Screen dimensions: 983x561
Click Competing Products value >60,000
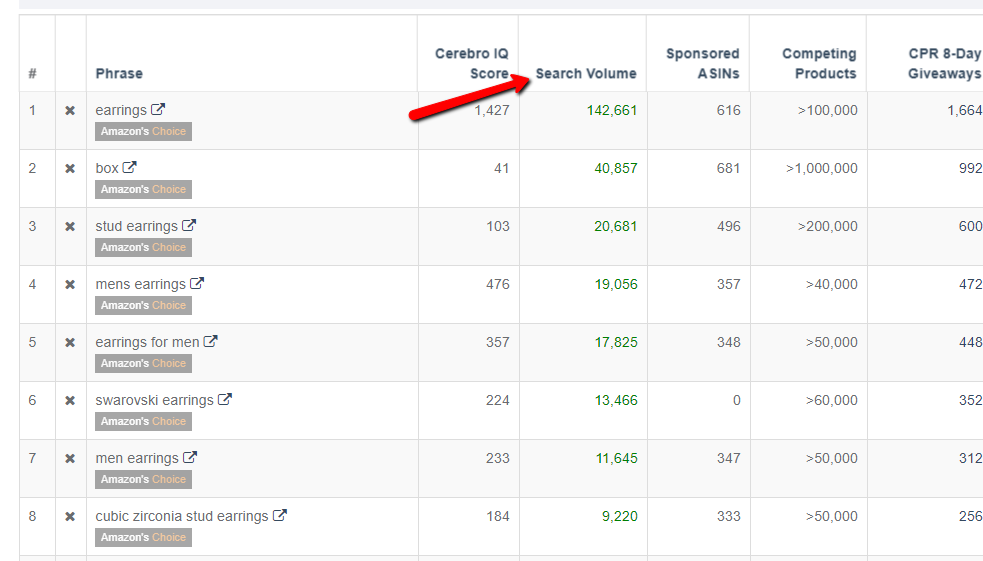point(831,401)
